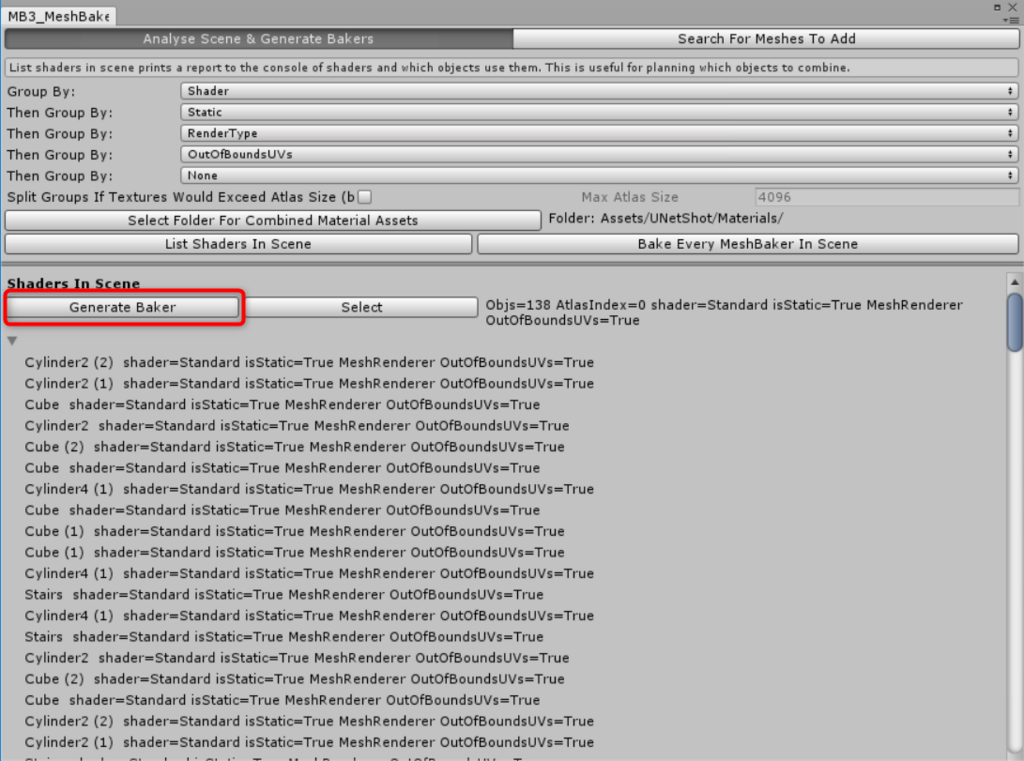Open the RenderType grouping dropdown
1024x761 pixels.
pyautogui.click(x=599, y=133)
